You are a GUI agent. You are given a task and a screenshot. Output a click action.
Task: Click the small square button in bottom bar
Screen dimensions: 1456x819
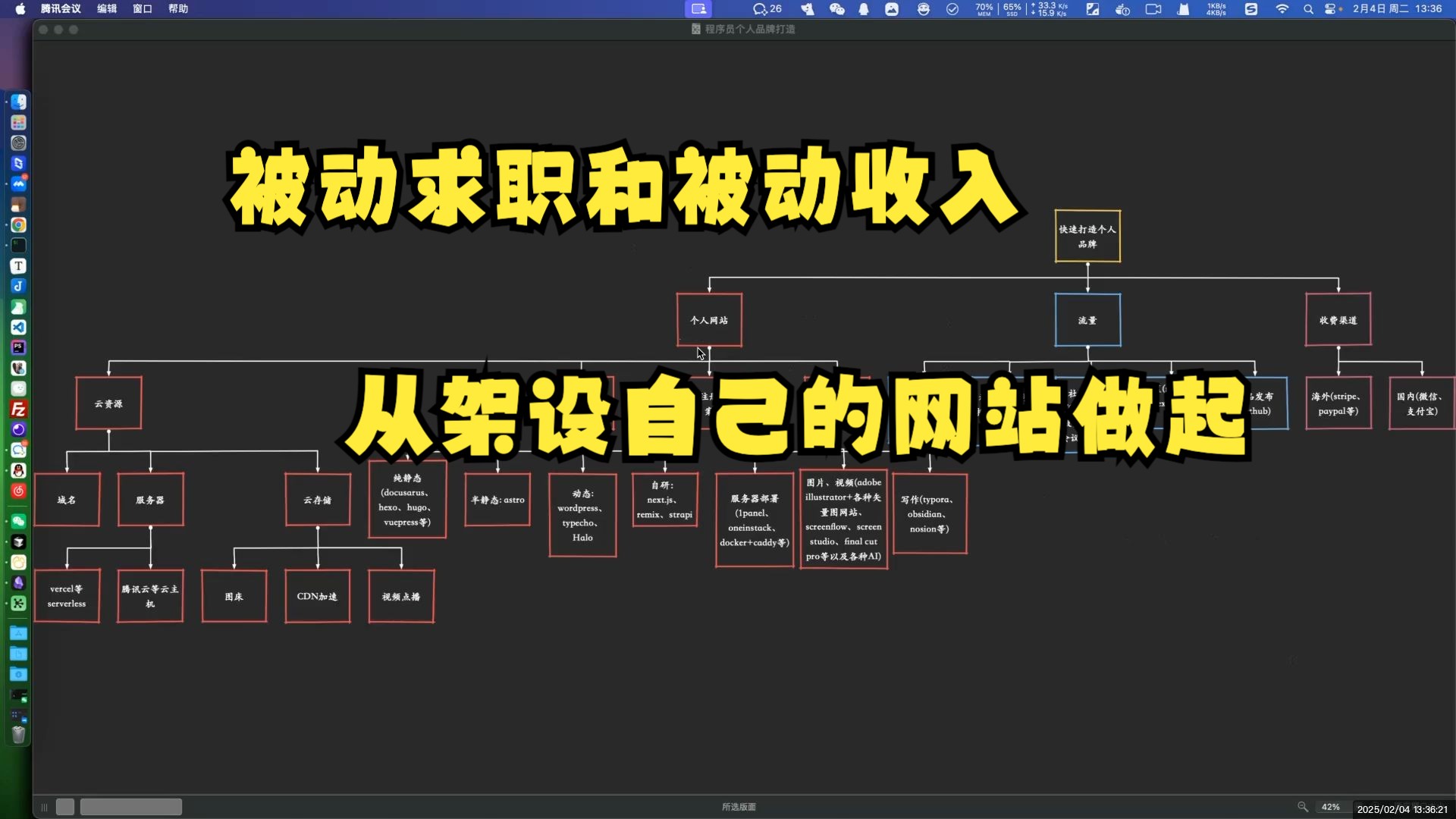[x=65, y=807]
